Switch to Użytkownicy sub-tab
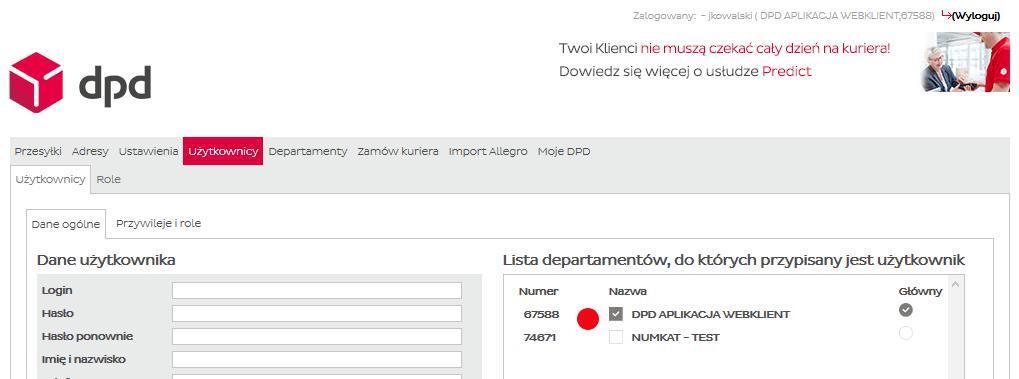 [50, 179]
